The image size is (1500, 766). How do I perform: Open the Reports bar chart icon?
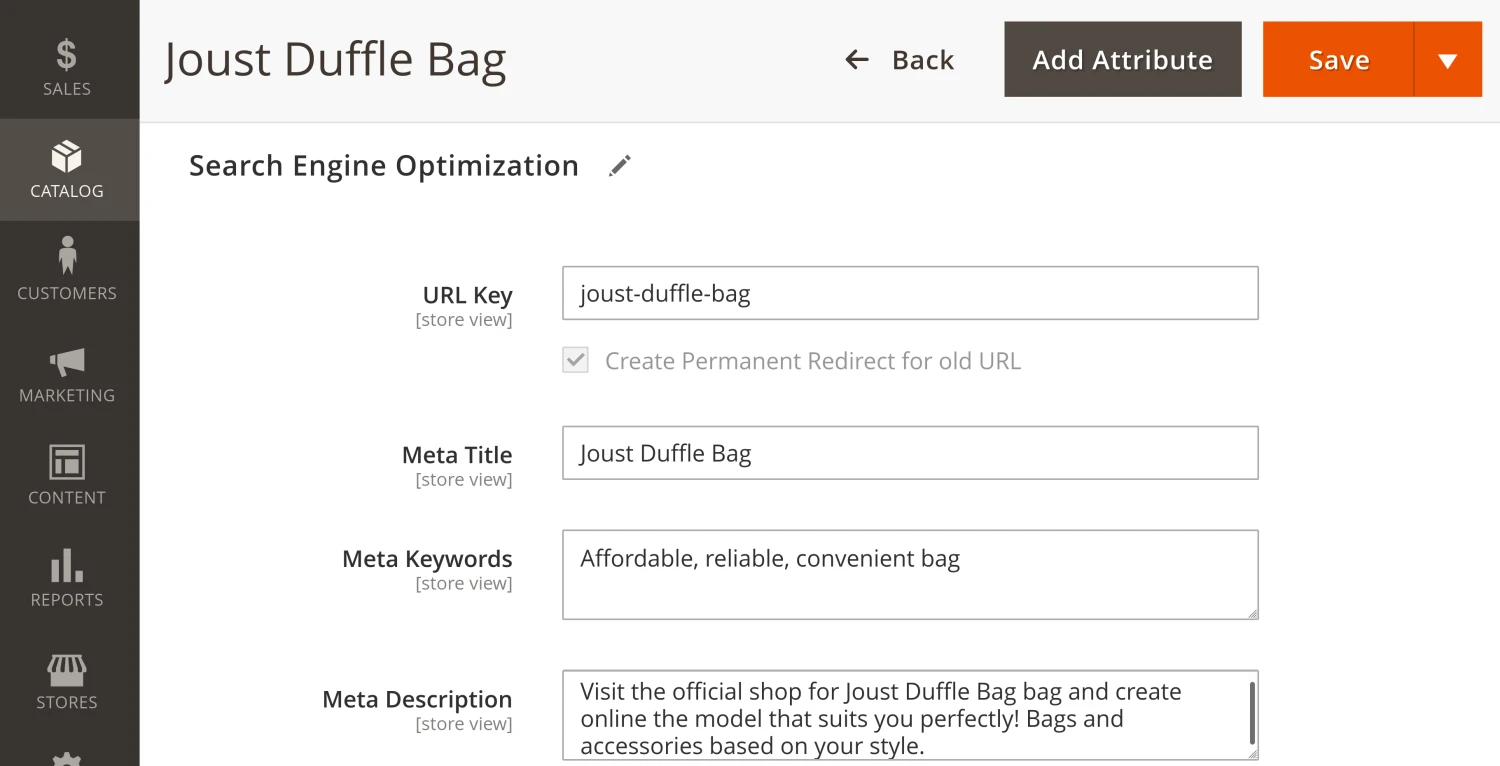pyautogui.click(x=67, y=566)
